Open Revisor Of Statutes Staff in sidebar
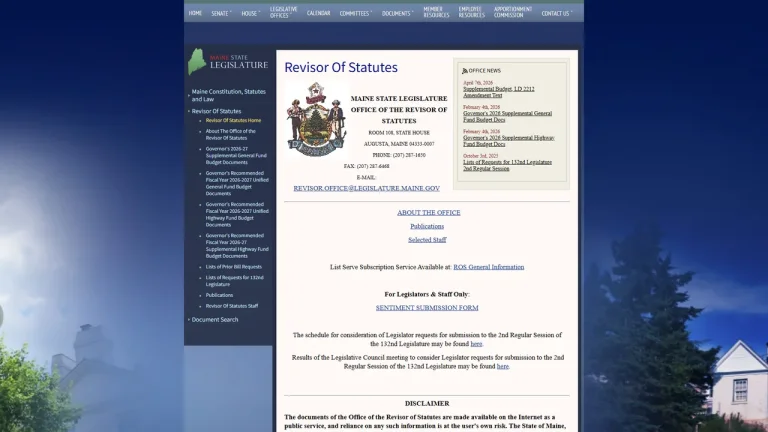Image resolution: width=768 pixels, height=432 pixels. (x=232, y=306)
